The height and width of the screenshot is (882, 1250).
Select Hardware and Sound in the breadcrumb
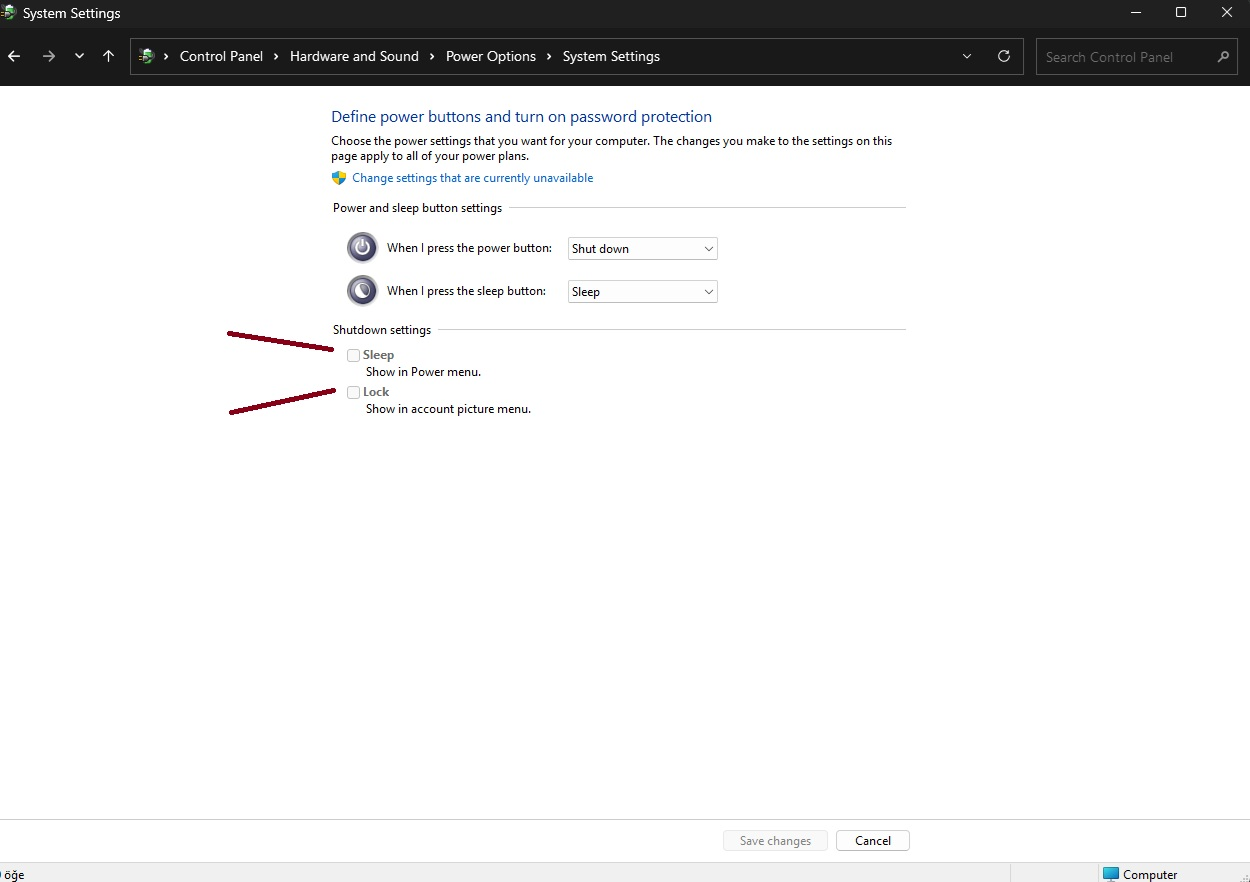click(354, 57)
